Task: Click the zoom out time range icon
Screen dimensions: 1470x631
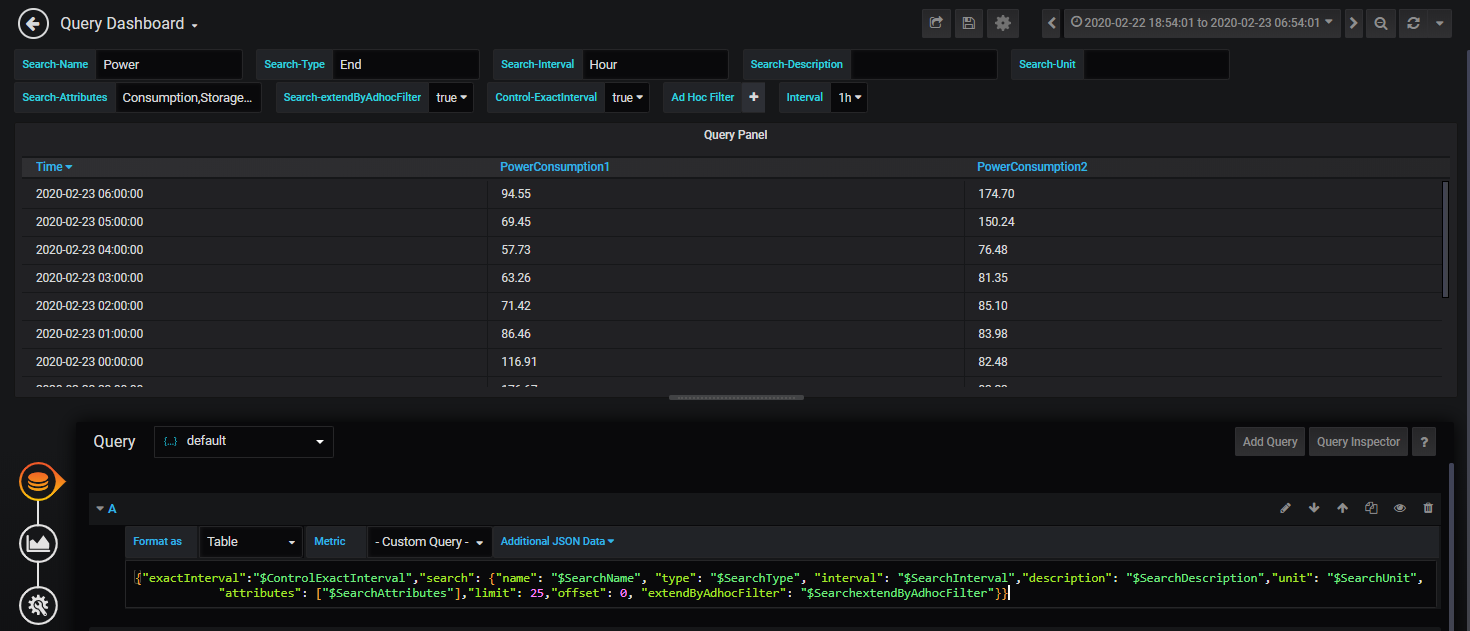Action: 1381,23
